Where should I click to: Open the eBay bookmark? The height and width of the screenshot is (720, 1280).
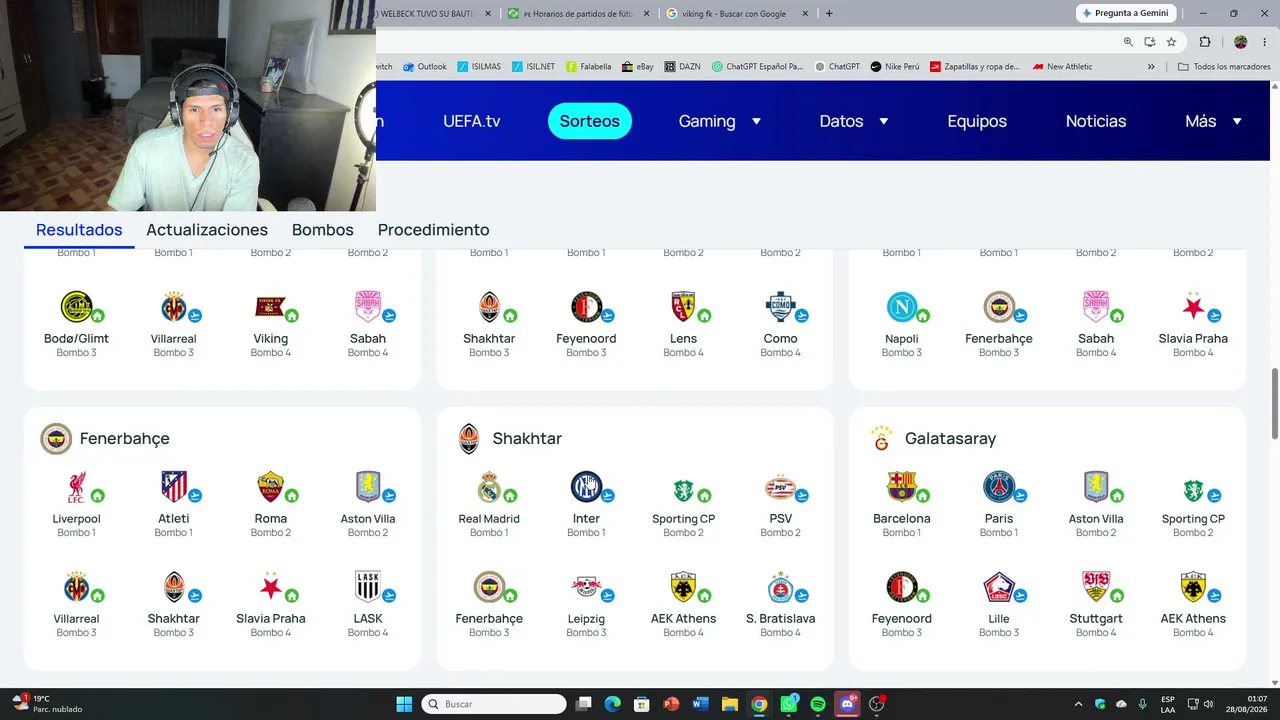[x=638, y=67]
